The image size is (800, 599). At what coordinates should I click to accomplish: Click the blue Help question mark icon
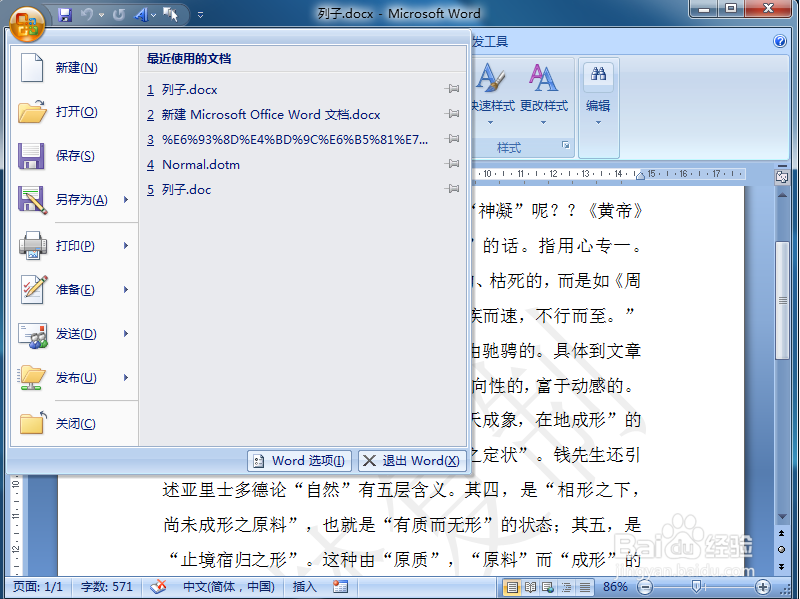pos(780,41)
